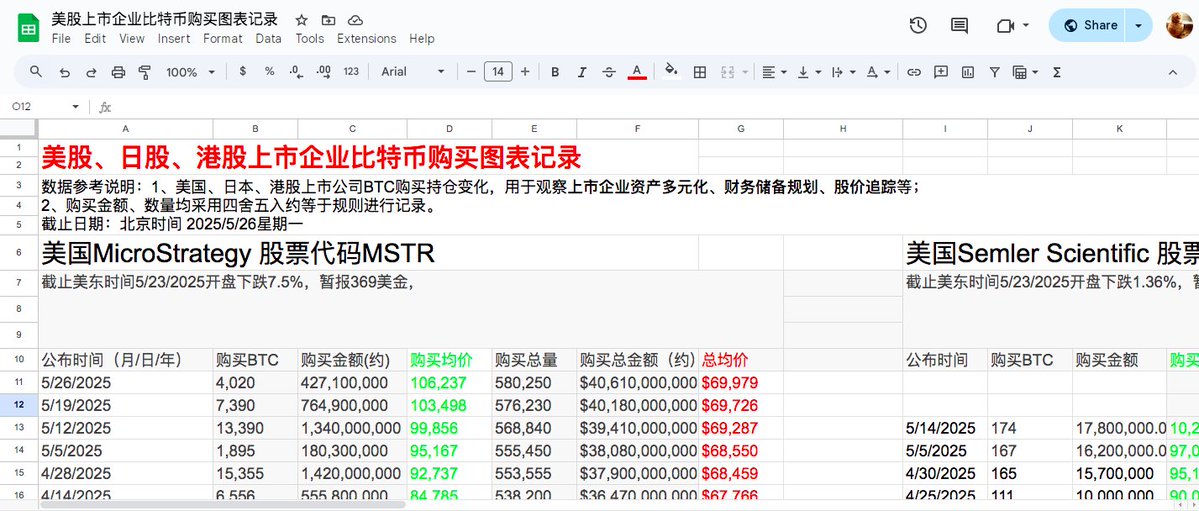
Task: Star this spreadsheet document
Action: 301,20
